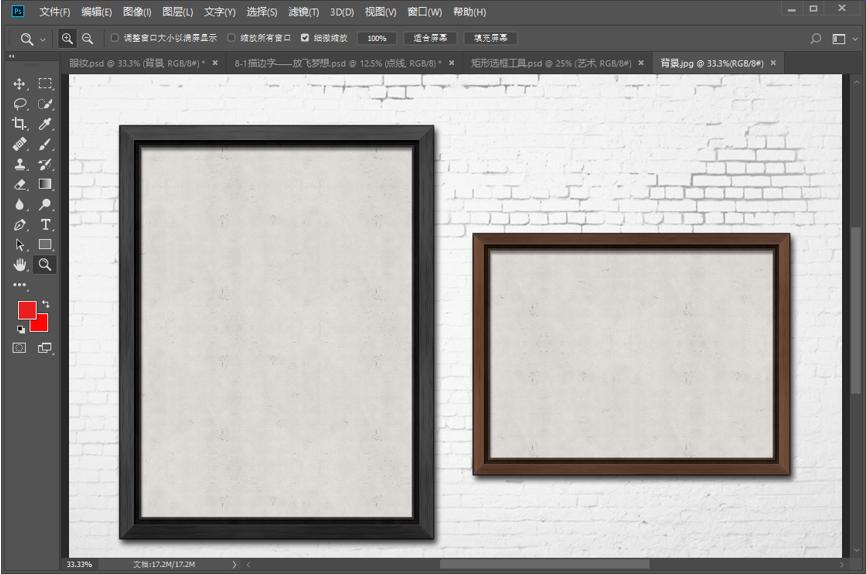This screenshot has height=574, width=866.
Task: Open the 文件(F) menu
Action: [x=55, y=12]
